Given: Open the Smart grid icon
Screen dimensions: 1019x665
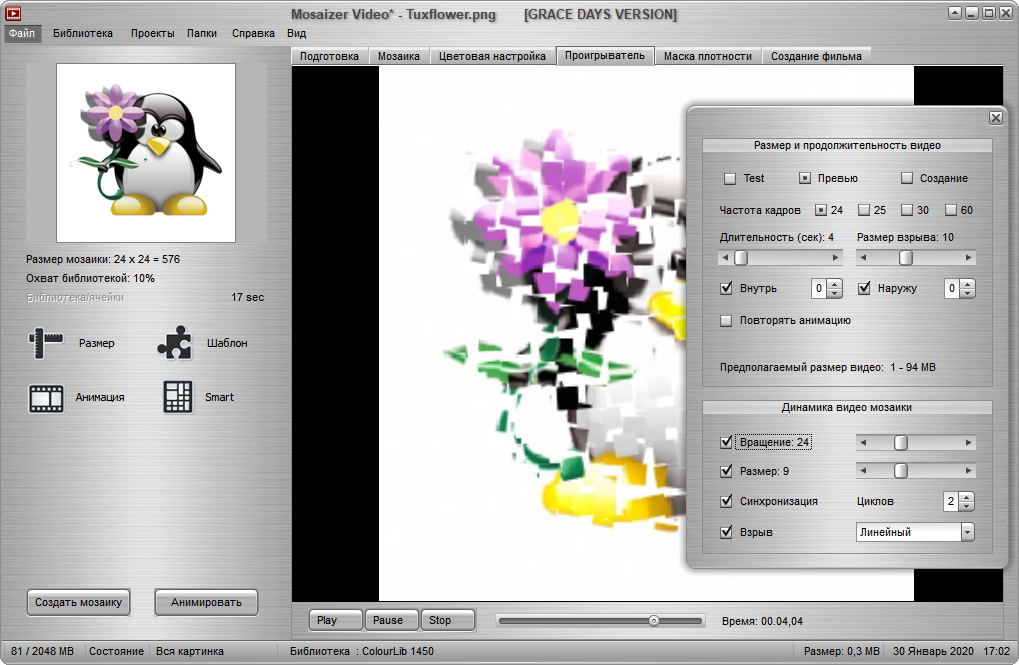Looking at the screenshot, I should (177, 397).
